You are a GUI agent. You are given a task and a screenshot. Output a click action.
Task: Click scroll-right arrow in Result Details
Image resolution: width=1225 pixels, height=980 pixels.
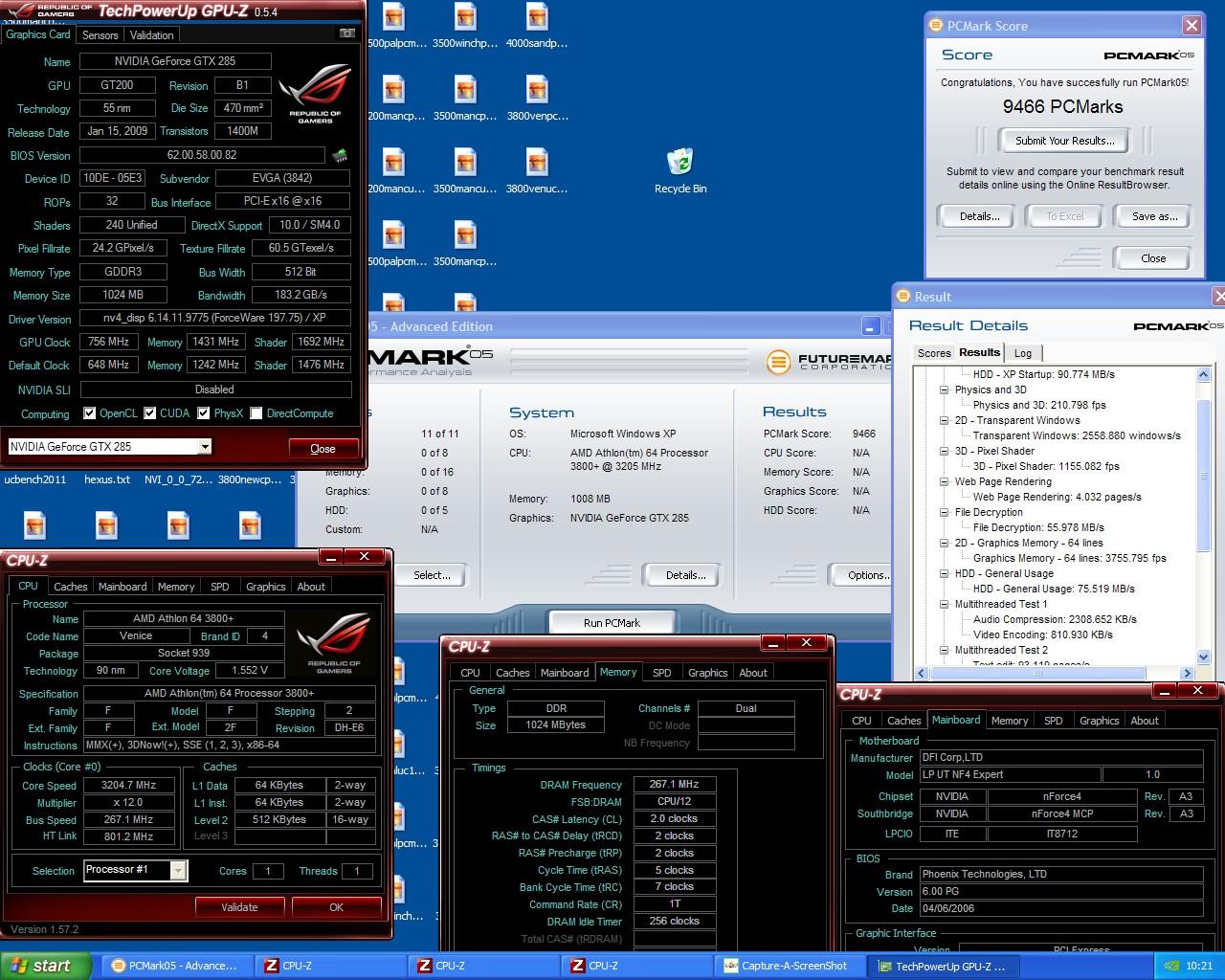pos(1187,674)
